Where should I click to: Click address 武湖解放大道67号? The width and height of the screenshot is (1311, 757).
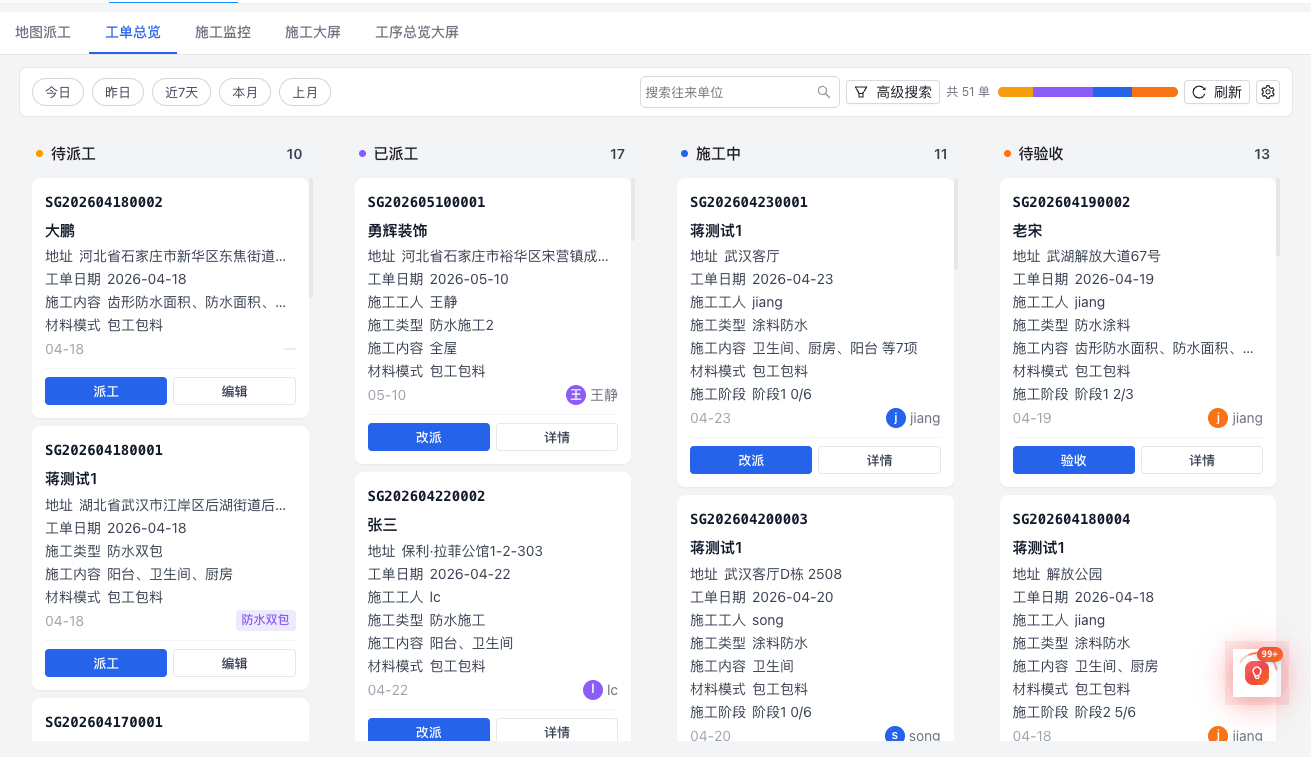tap(1104, 256)
